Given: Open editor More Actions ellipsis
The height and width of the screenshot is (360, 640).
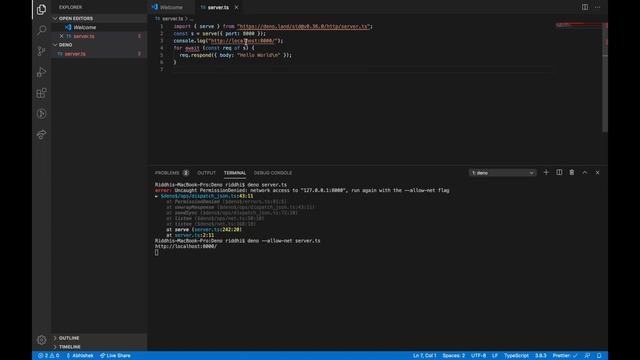Looking at the screenshot, I should tap(598, 7).
